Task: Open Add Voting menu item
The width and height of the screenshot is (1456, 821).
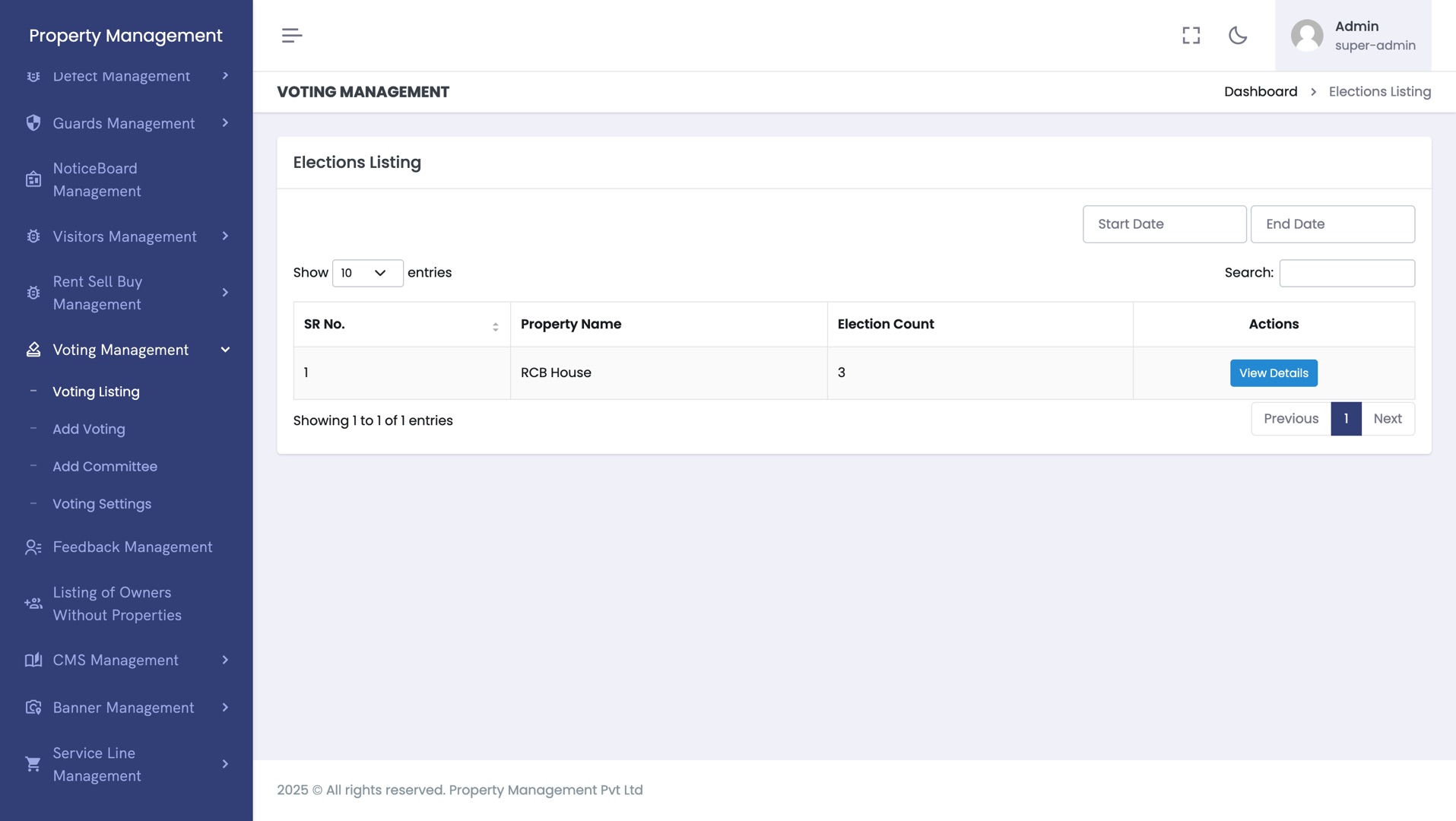Action: click(x=89, y=429)
